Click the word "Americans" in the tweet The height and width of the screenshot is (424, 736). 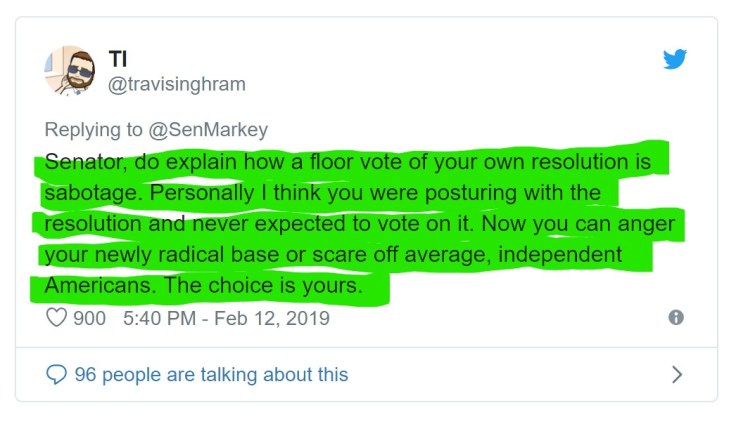pyautogui.click(x=90, y=287)
